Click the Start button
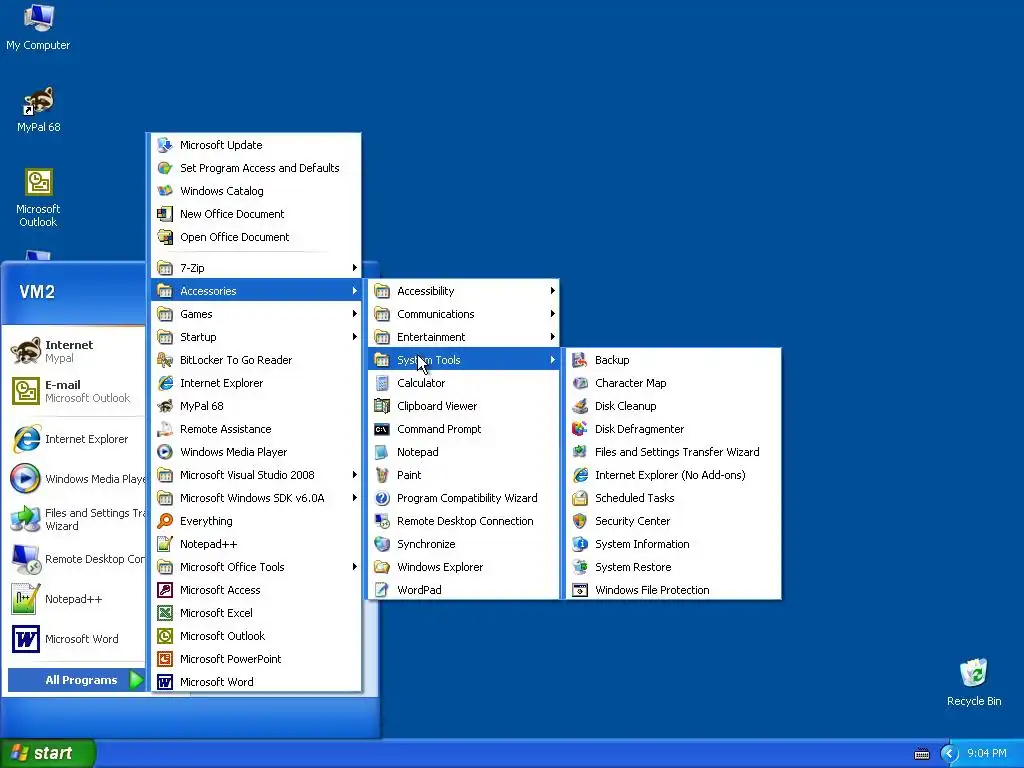Viewport: 1024px width, 768px height. [x=48, y=753]
